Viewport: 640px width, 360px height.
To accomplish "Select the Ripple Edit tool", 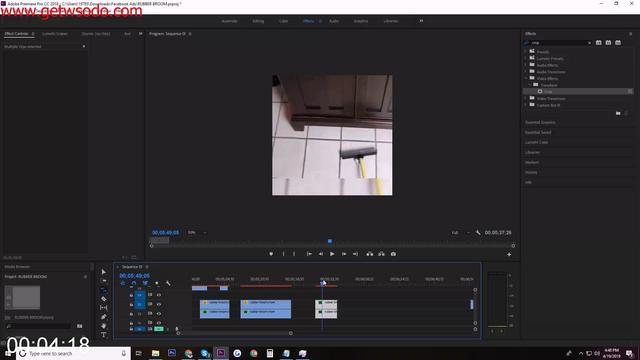I will (104, 290).
